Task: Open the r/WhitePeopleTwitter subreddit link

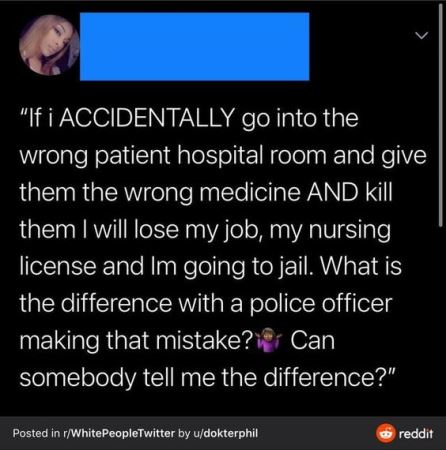Action: point(119,433)
